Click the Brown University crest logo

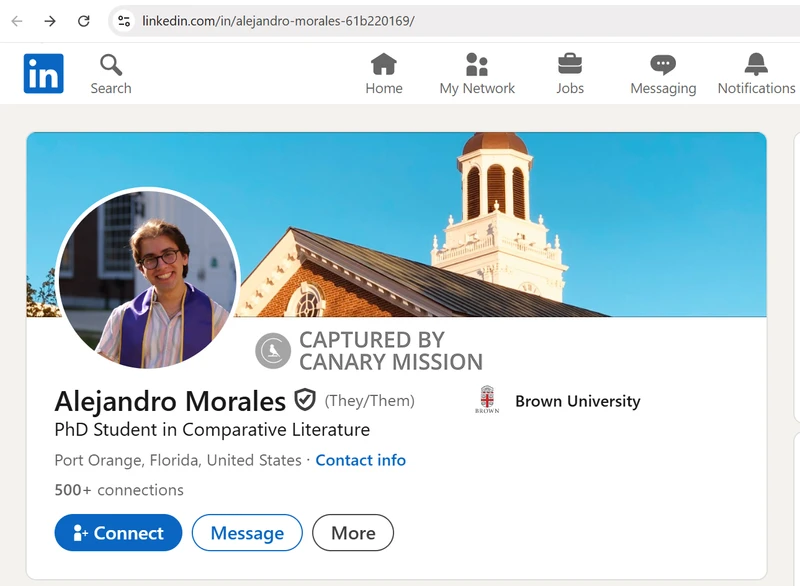pyautogui.click(x=487, y=399)
